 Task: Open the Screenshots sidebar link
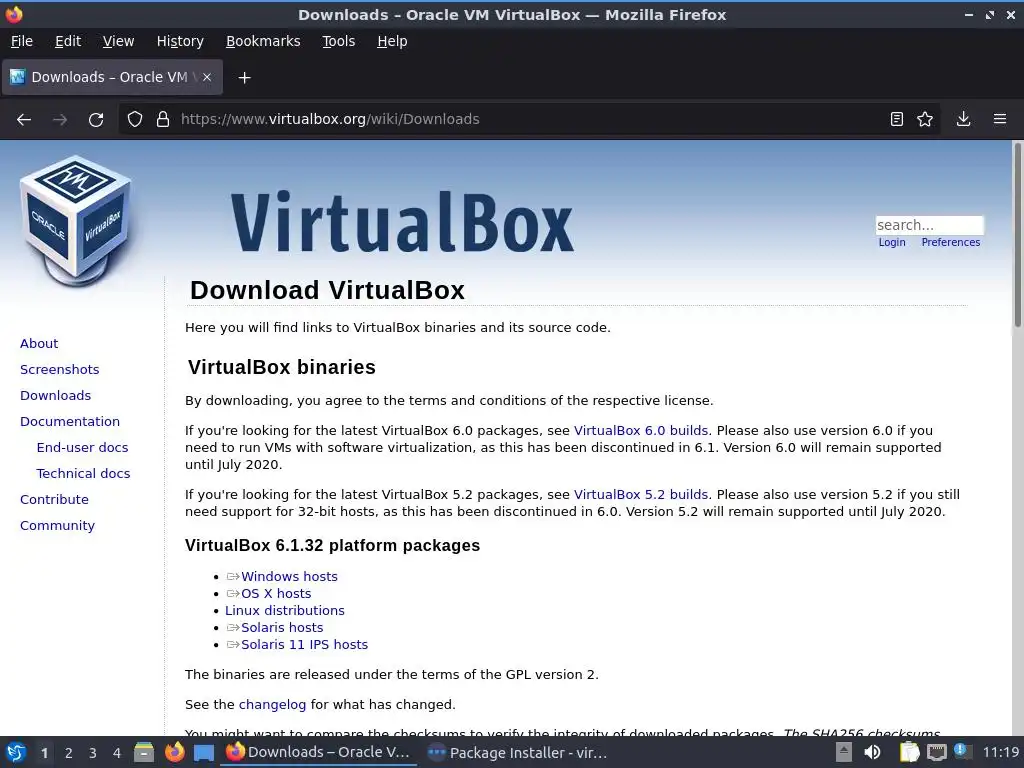[x=59, y=370]
